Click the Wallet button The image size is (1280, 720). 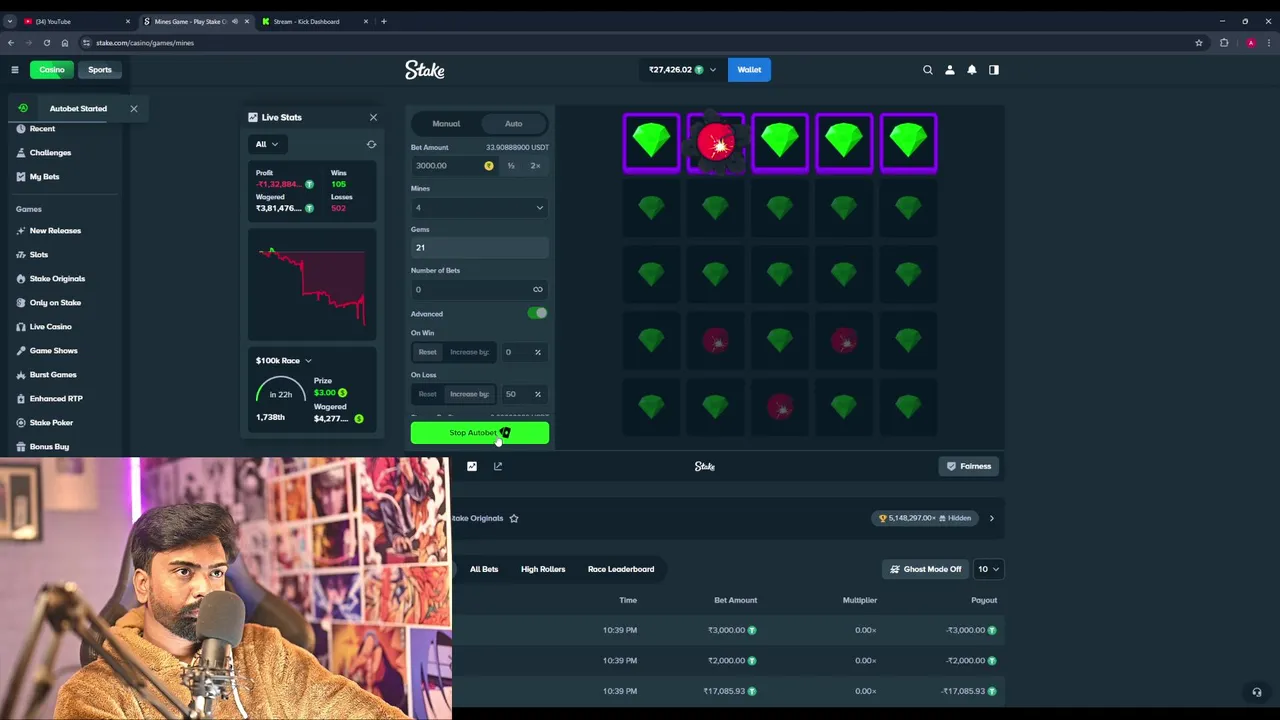click(x=749, y=70)
